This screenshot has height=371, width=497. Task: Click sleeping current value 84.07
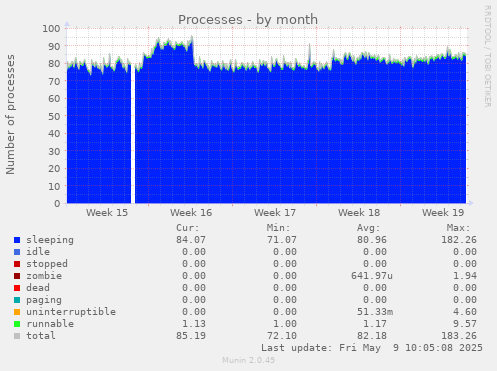point(191,240)
